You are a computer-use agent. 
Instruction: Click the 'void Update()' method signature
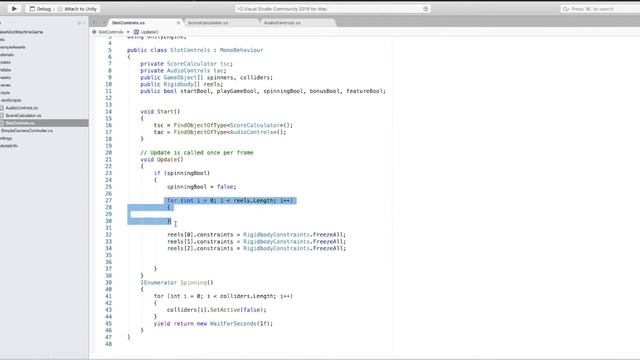point(162,160)
